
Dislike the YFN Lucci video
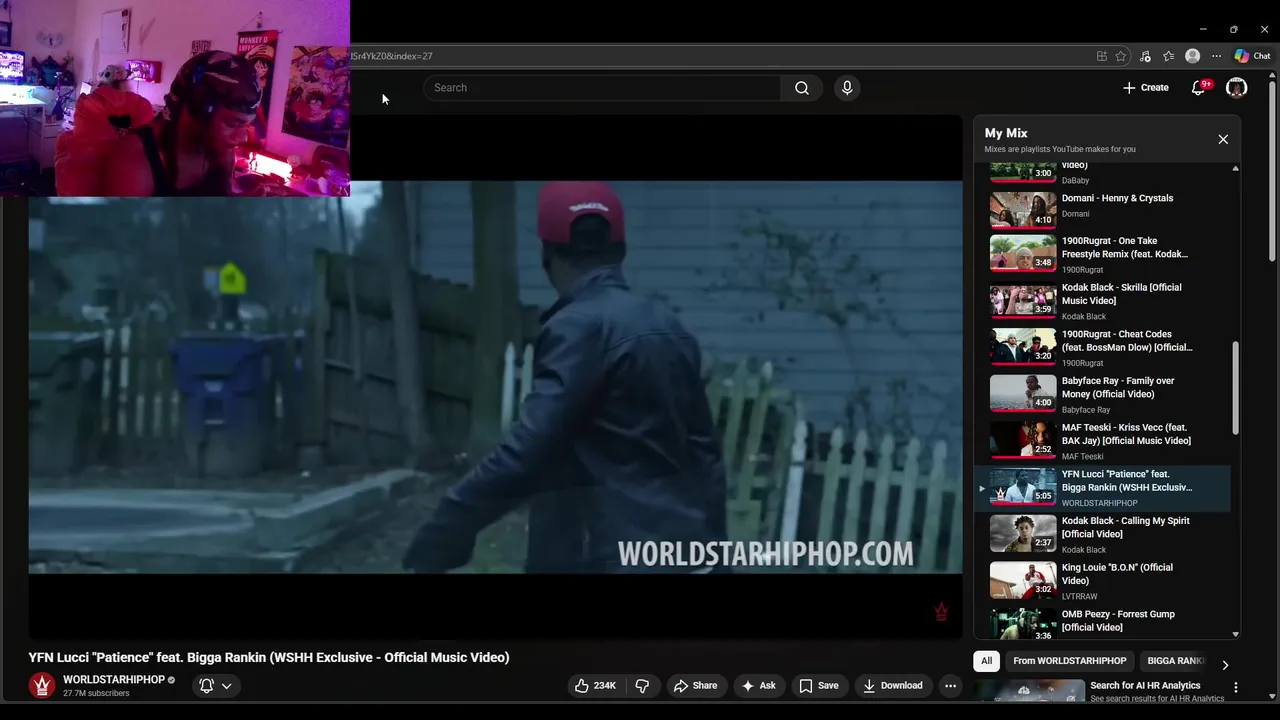click(x=643, y=686)
